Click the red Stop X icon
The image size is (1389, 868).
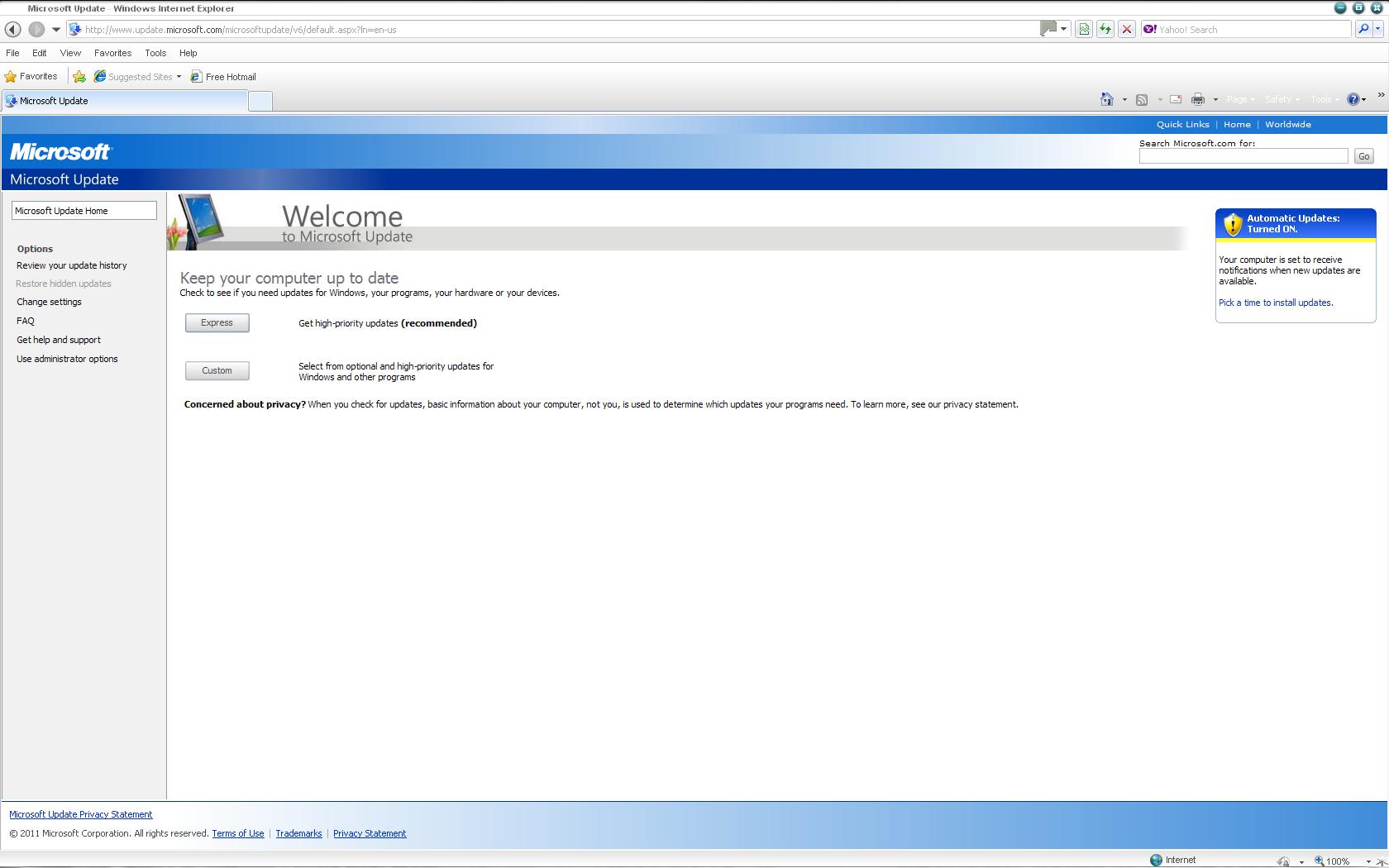(x=1126, y=29)
